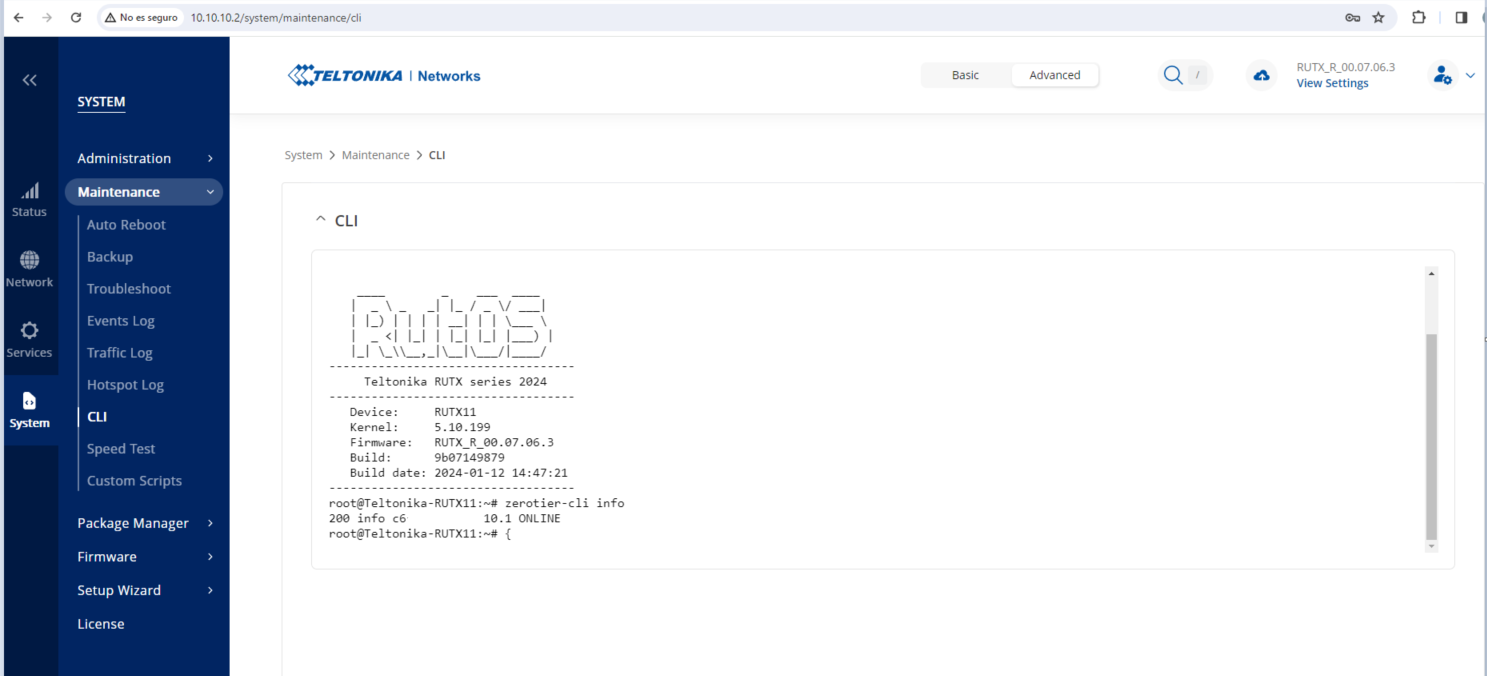Open the saved passwords key icon
The width and height of the screenshot is (1487, 676).
click(x=1352, y=18)
